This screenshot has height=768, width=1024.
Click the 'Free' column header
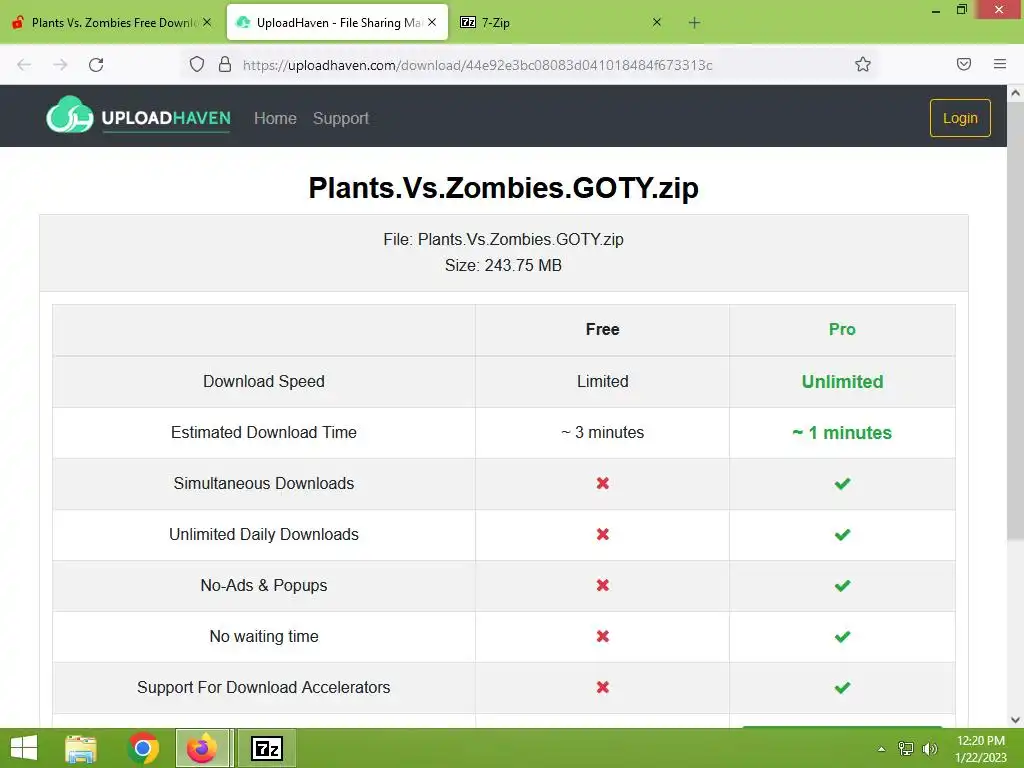click(x=602, y=329)
